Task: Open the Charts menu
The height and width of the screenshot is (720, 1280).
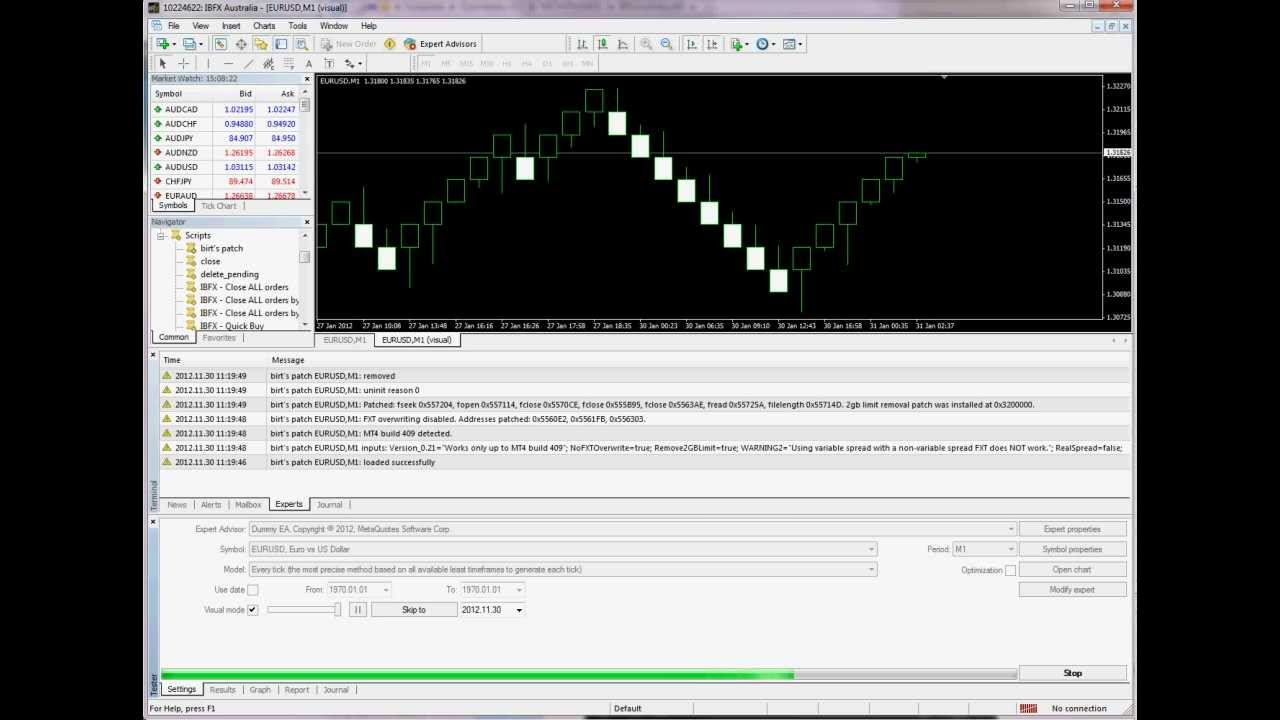Action: pos(264,26)
